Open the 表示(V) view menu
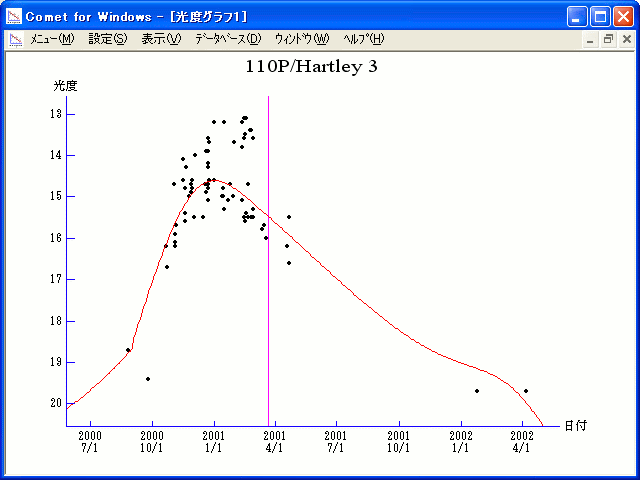 161,39
